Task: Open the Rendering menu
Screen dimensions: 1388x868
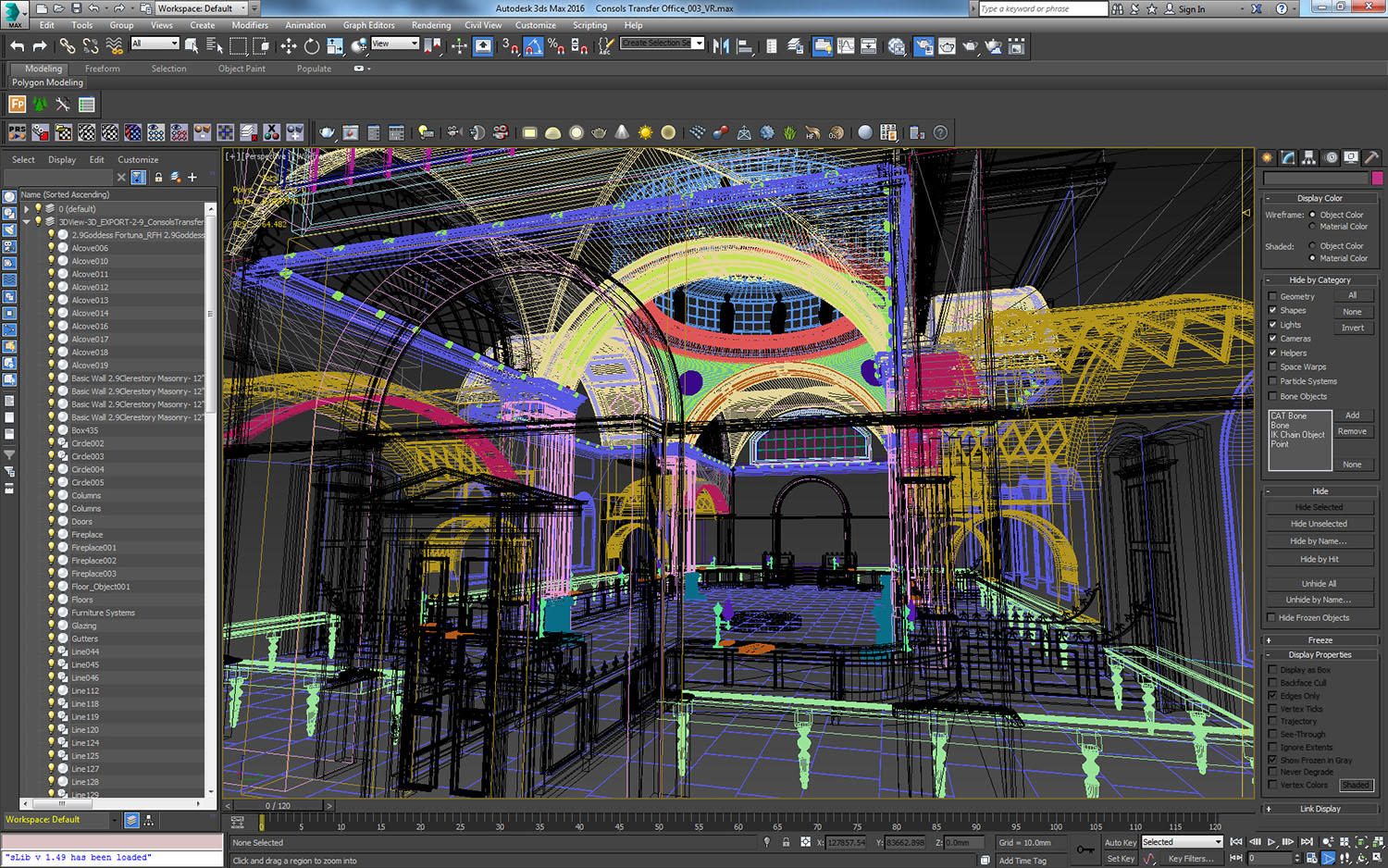Action: pos(430,25)
